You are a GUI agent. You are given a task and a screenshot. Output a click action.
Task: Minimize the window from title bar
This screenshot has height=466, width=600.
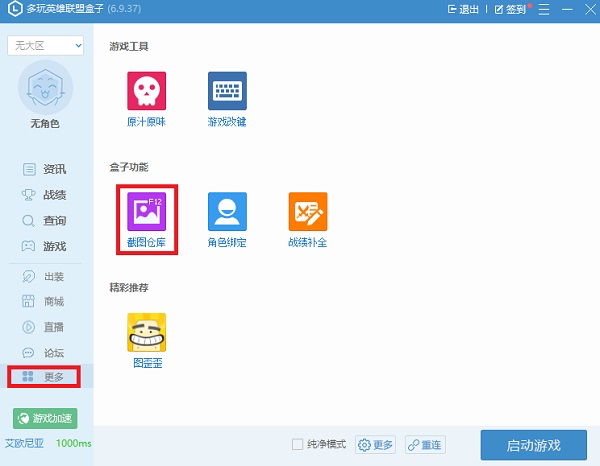567,9
